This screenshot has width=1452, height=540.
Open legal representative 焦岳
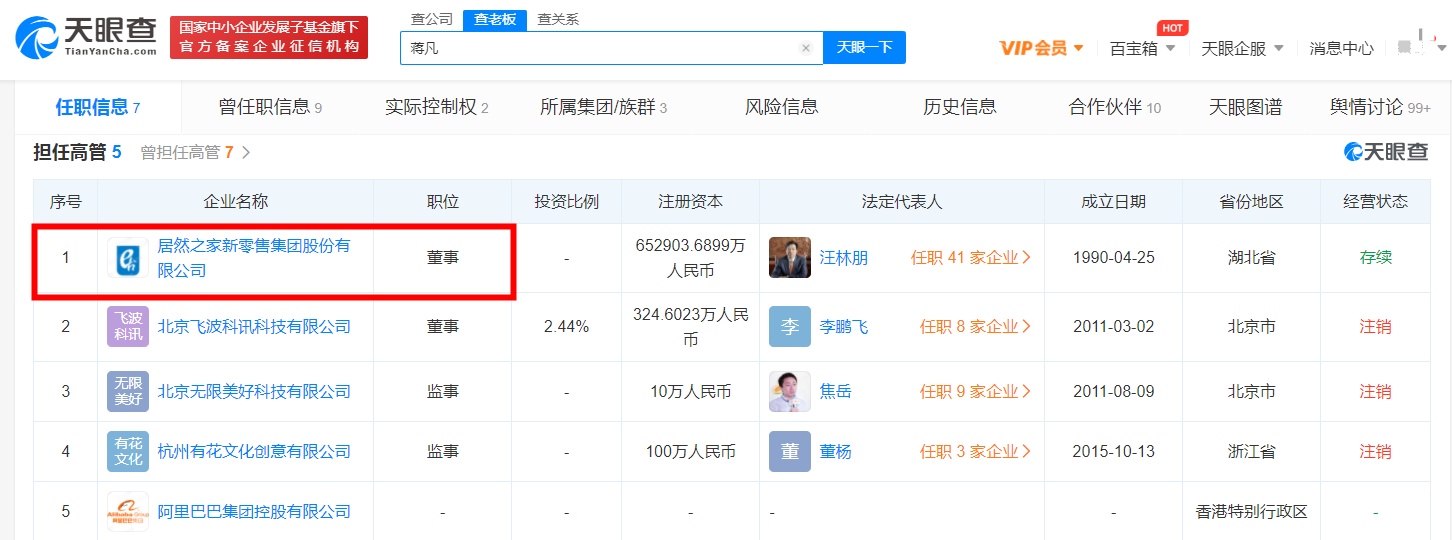[836, 392]
